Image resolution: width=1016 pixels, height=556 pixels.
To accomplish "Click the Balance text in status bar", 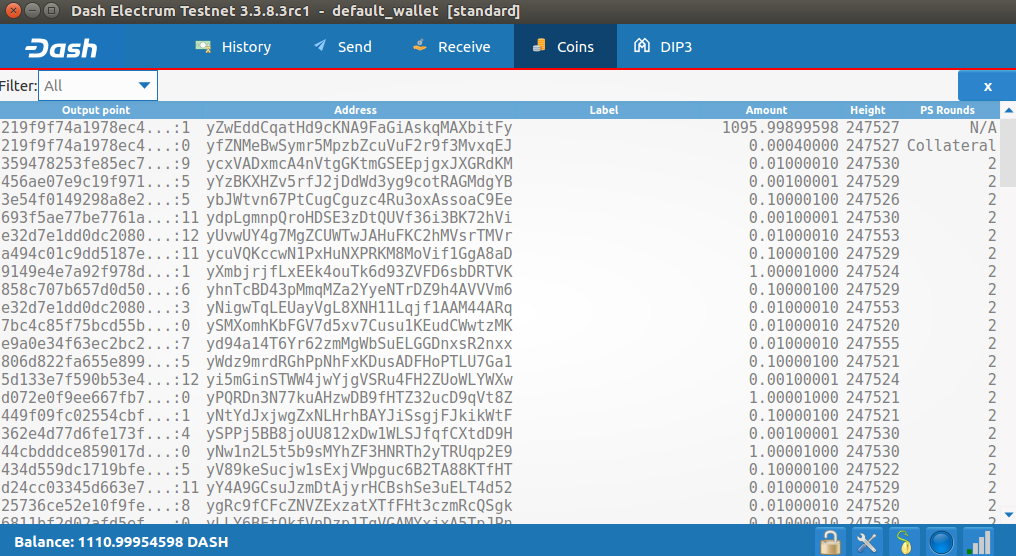I will [x=121, y=542].
